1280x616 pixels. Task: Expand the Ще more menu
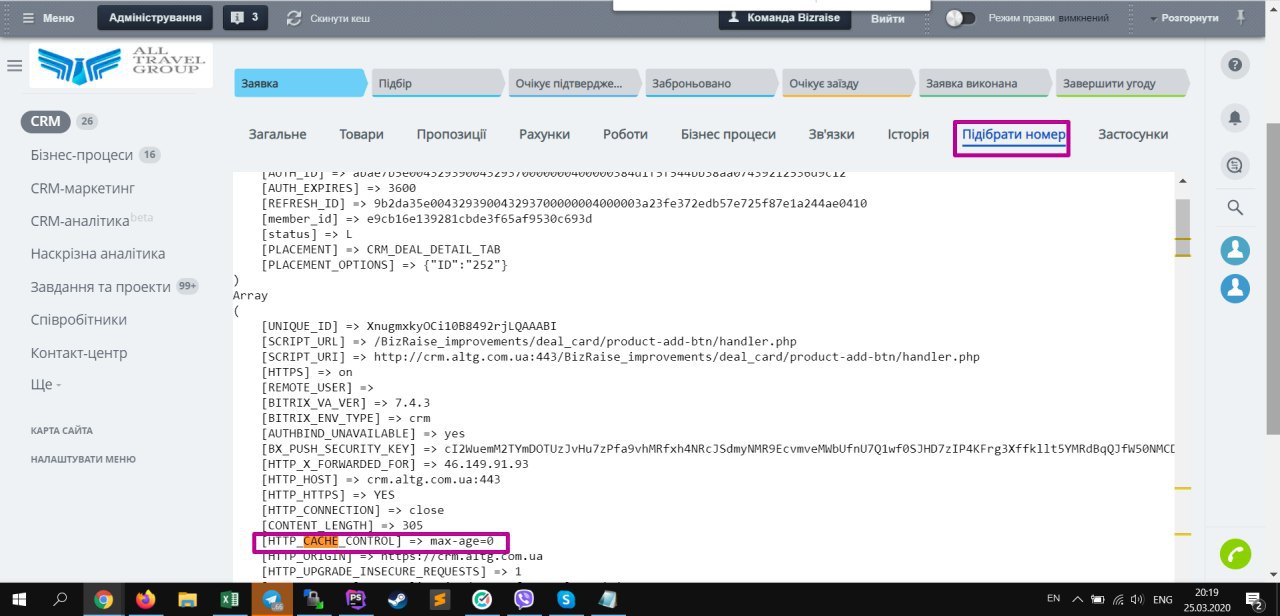(x=46, y=385)
